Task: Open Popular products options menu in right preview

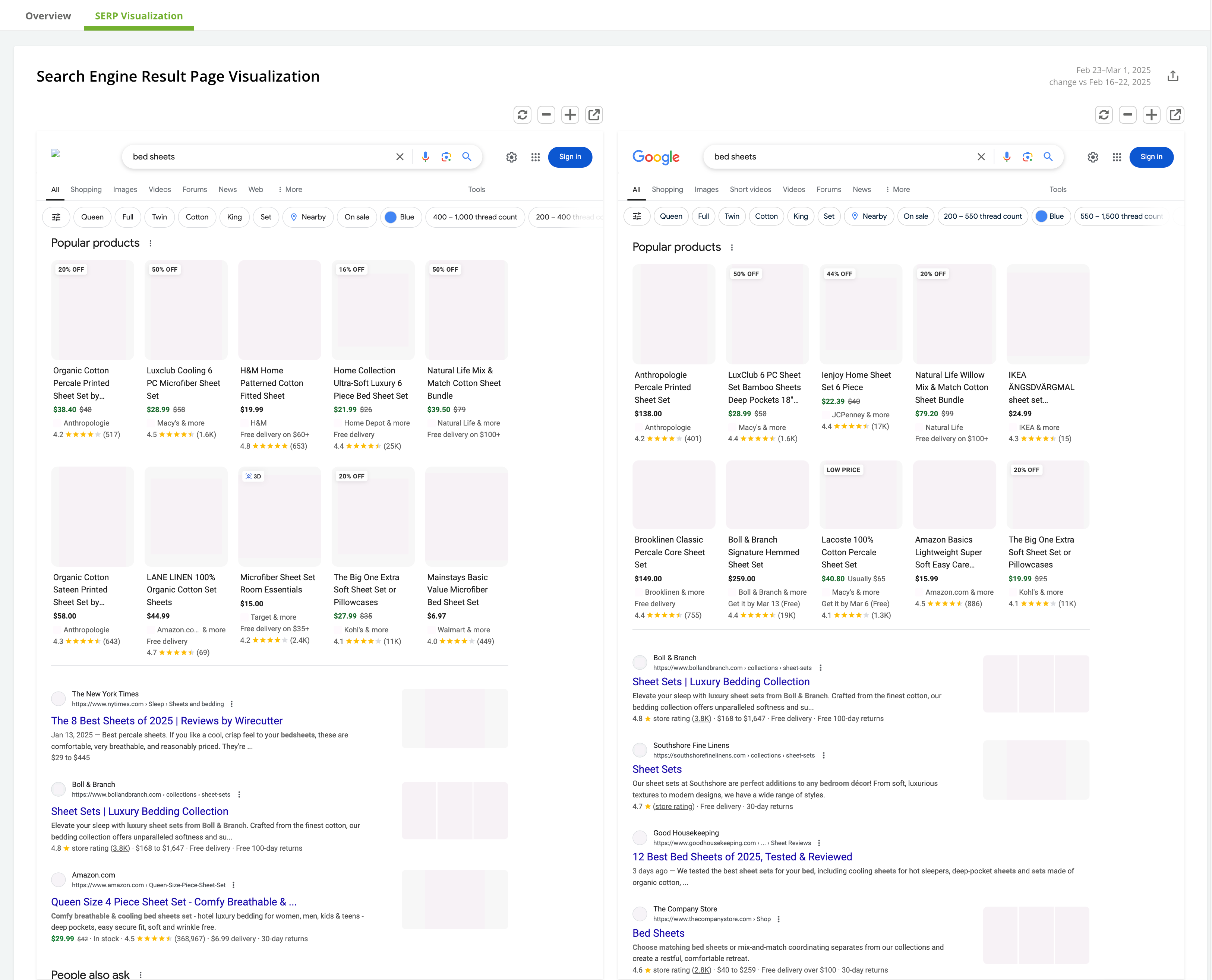Action: click(732, 248)
